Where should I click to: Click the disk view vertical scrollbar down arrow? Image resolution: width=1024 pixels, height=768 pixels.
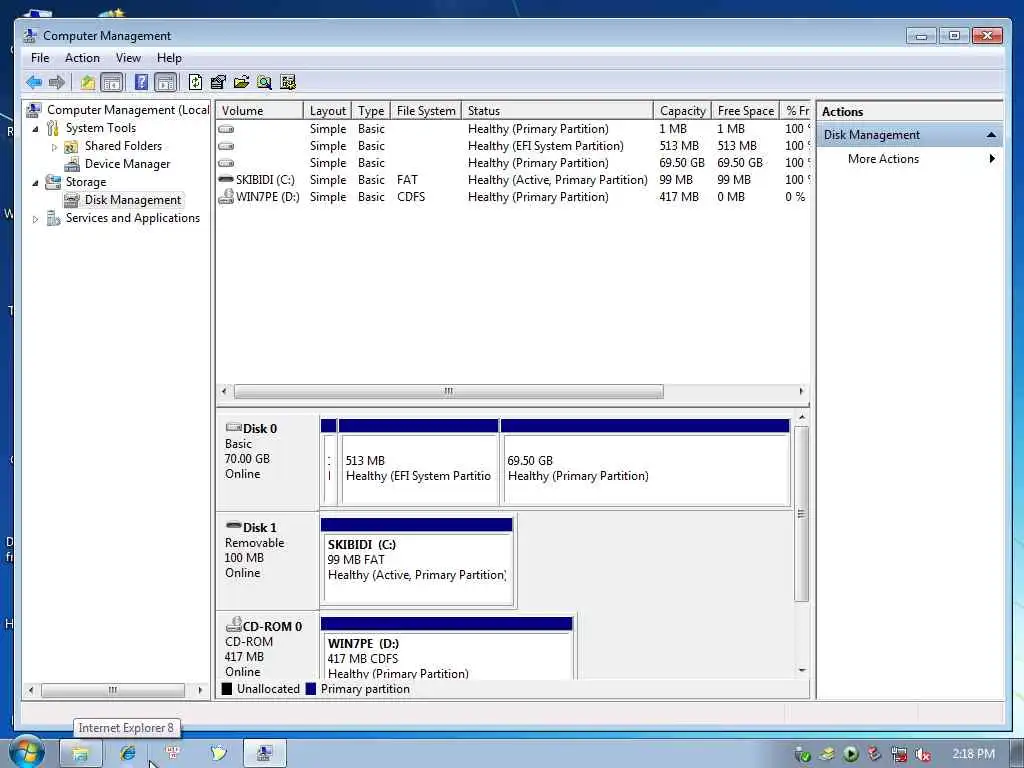coord(802,671)
